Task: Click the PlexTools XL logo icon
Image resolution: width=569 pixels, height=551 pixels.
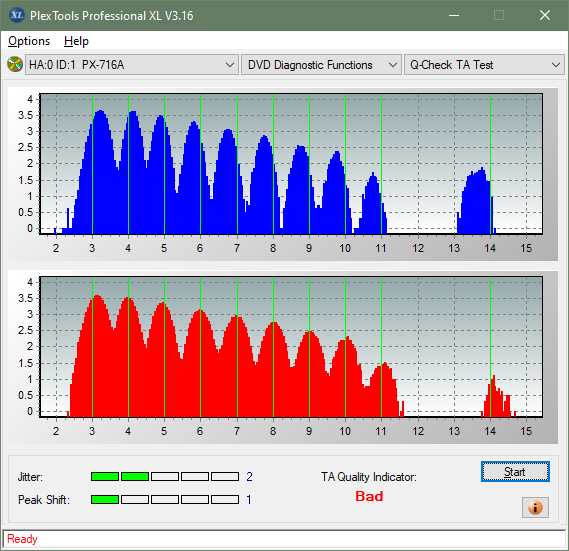Action: (x=16, y=15)
